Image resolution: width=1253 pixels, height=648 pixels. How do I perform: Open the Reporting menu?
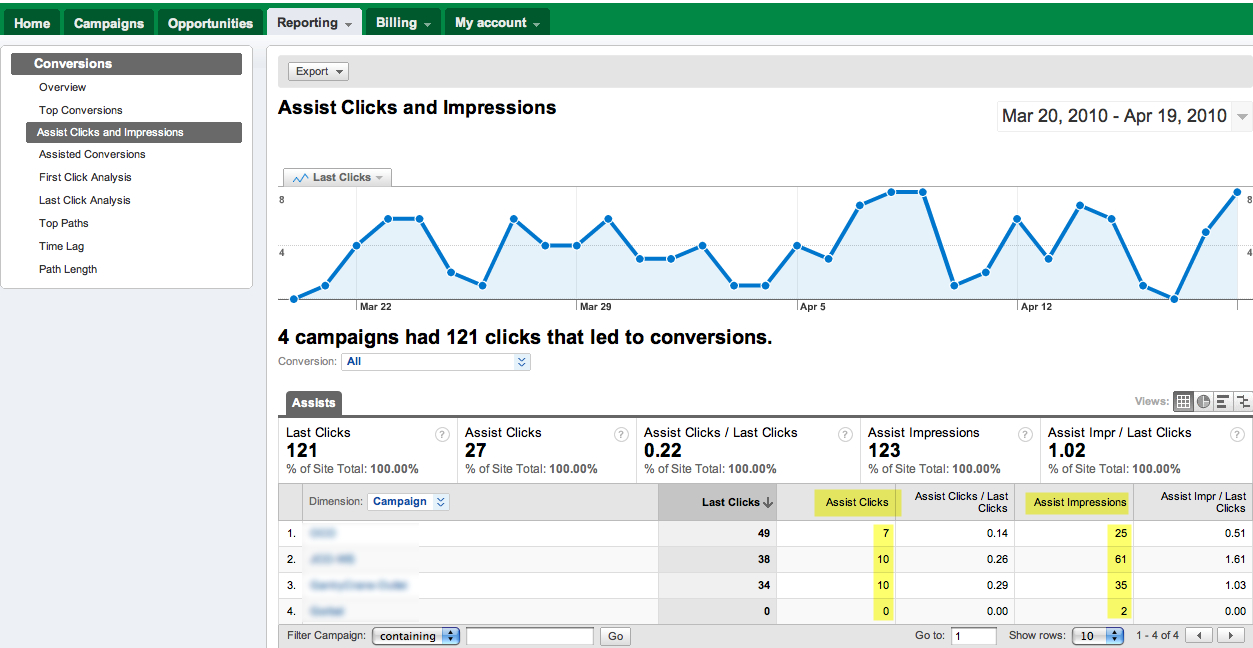[x=313, y=20]
